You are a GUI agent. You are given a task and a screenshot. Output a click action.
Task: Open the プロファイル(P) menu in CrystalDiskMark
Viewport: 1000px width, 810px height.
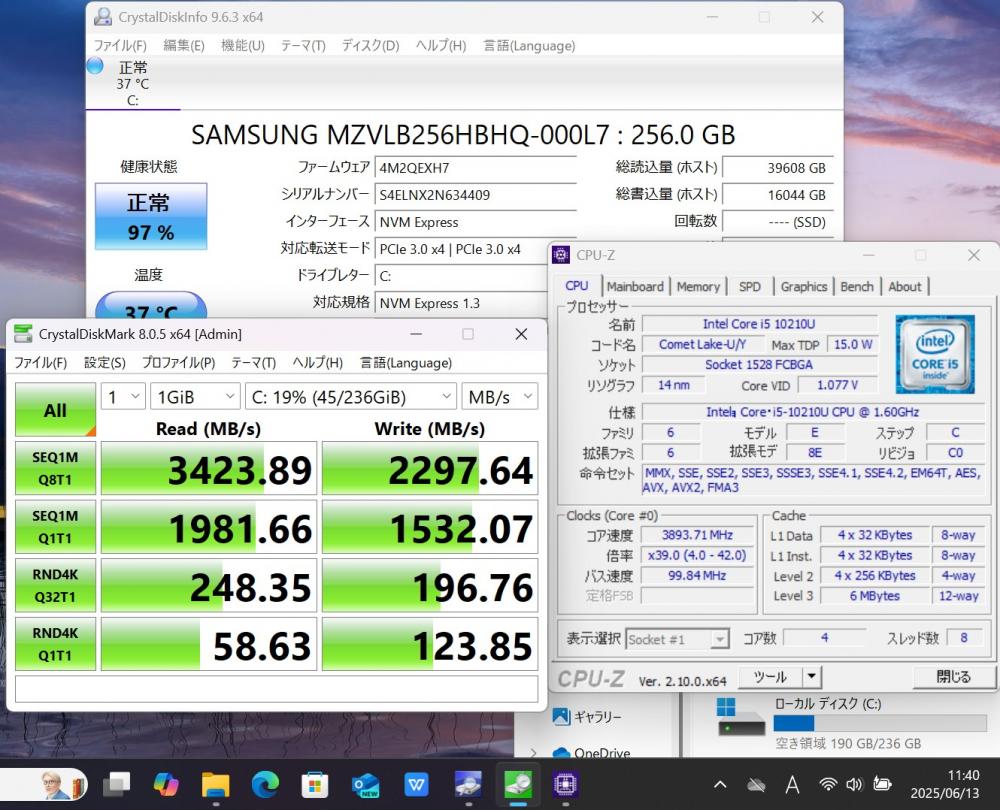point(179,362)
